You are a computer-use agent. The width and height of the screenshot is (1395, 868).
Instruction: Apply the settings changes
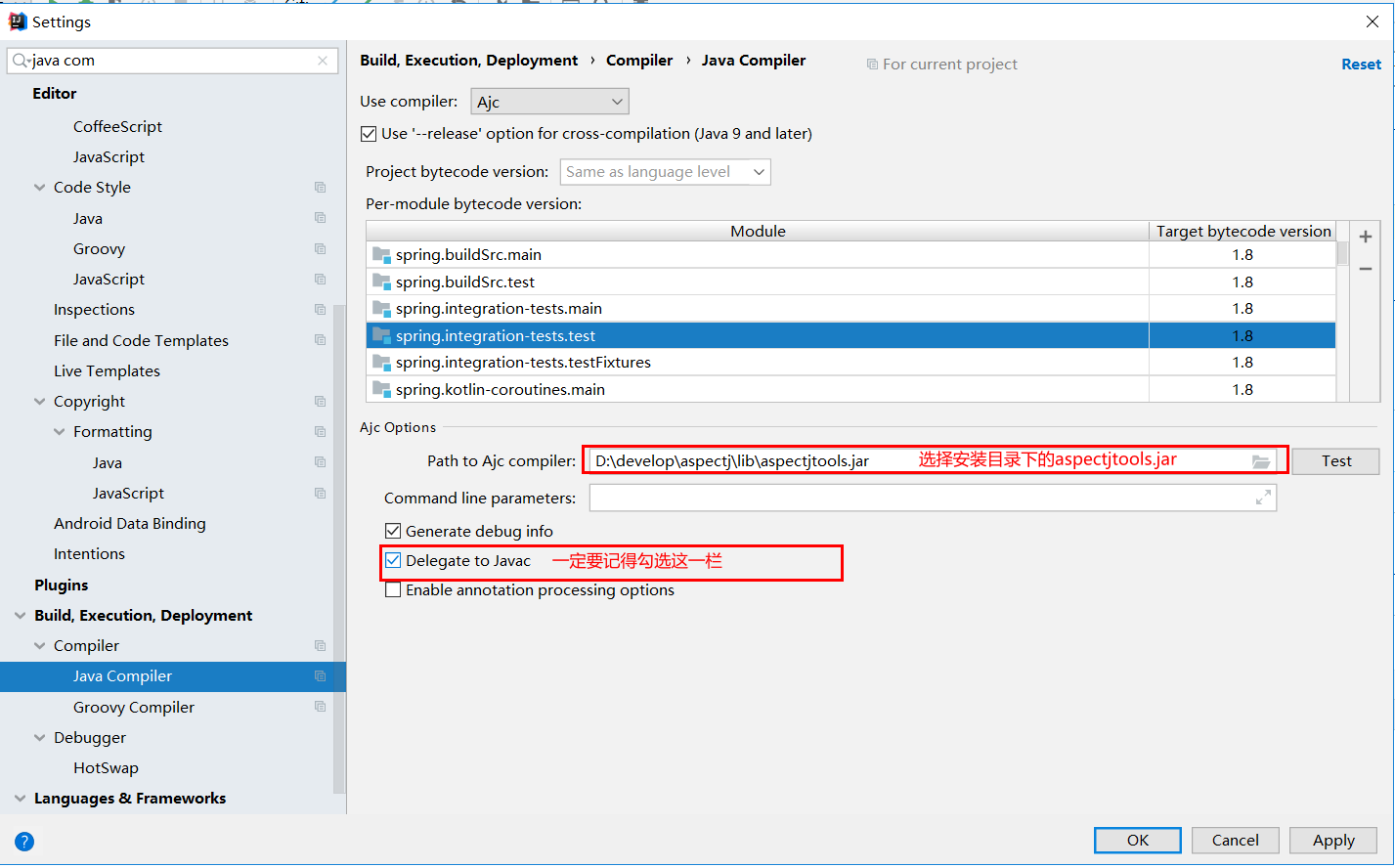pyautogui.click(x=1333, y=840)
